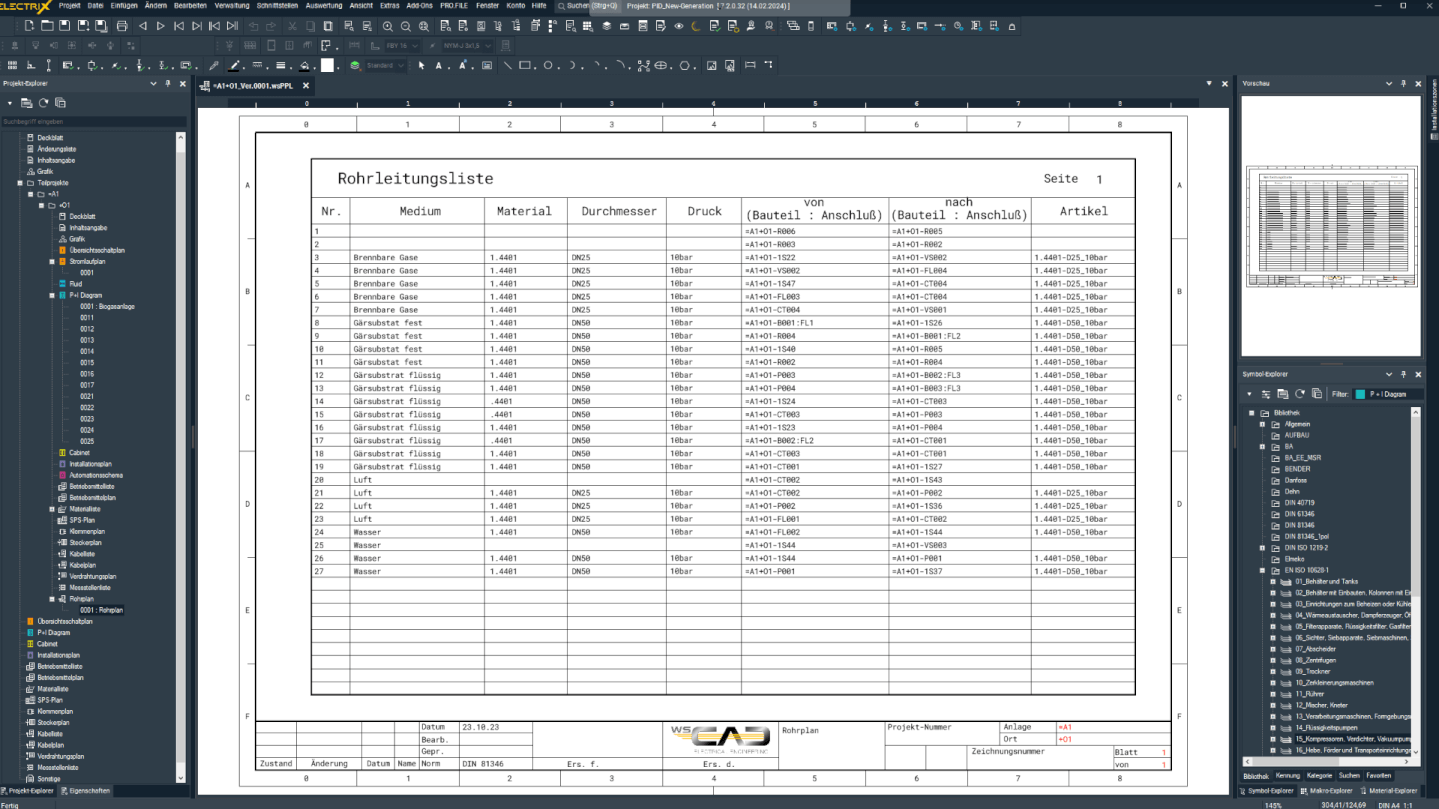This screenshot has width=1439, height=809.
Task: Pick the arrow selection pointer tool
Action: pos(421,66)
